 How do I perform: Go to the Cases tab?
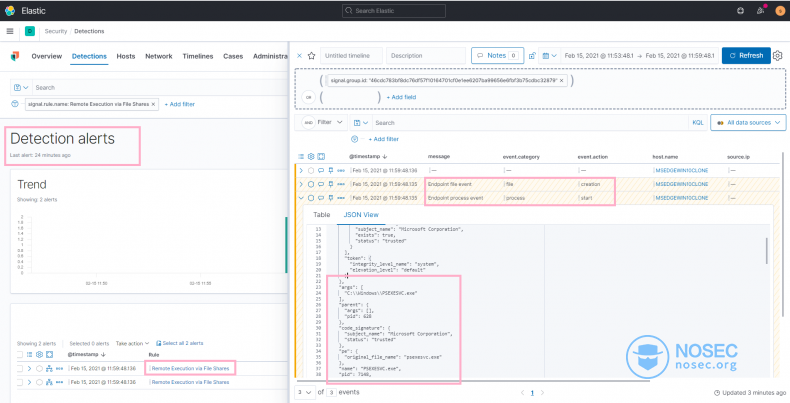233,56
